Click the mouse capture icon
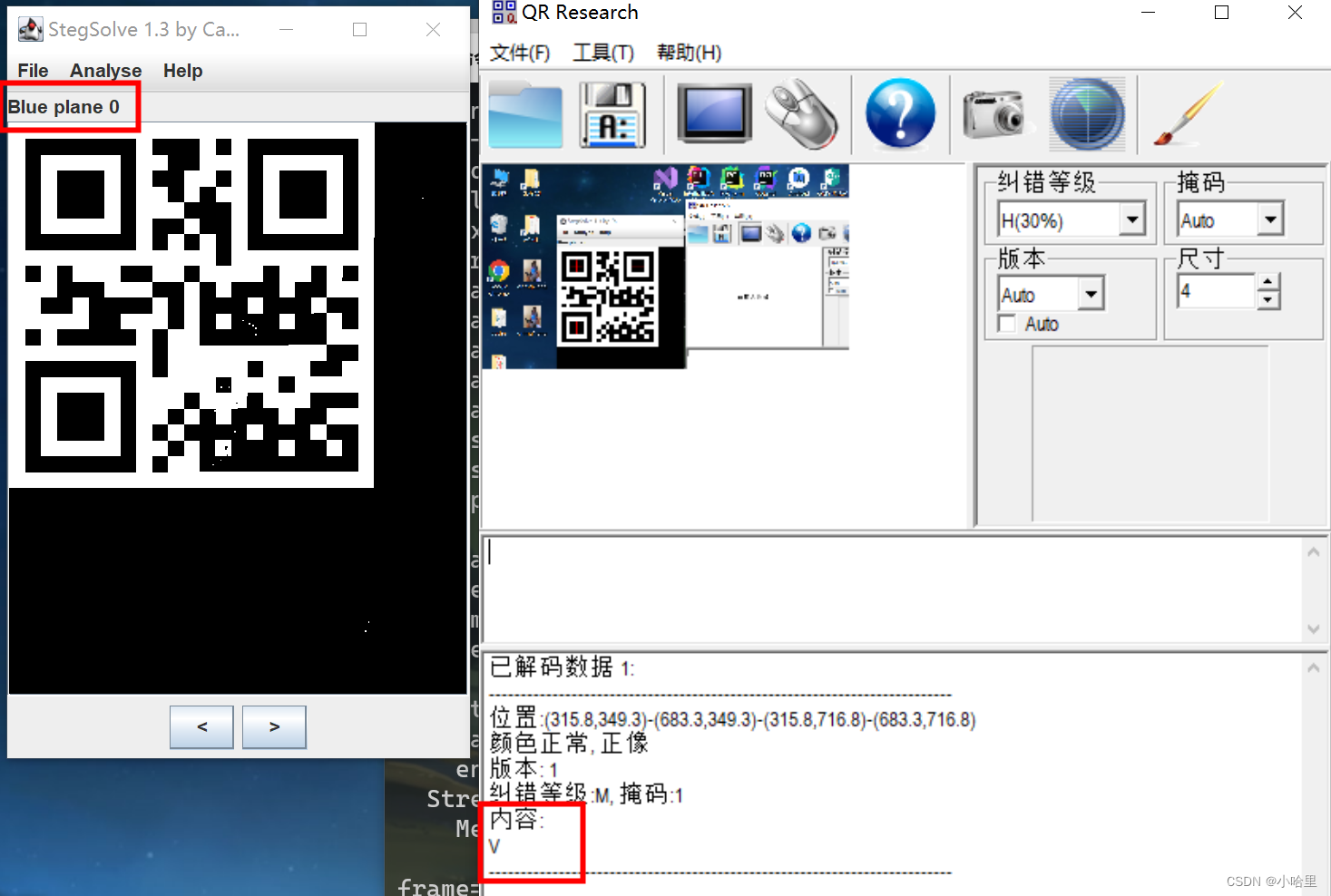Viewport: 1331px width, 896px height. (802, 114)
